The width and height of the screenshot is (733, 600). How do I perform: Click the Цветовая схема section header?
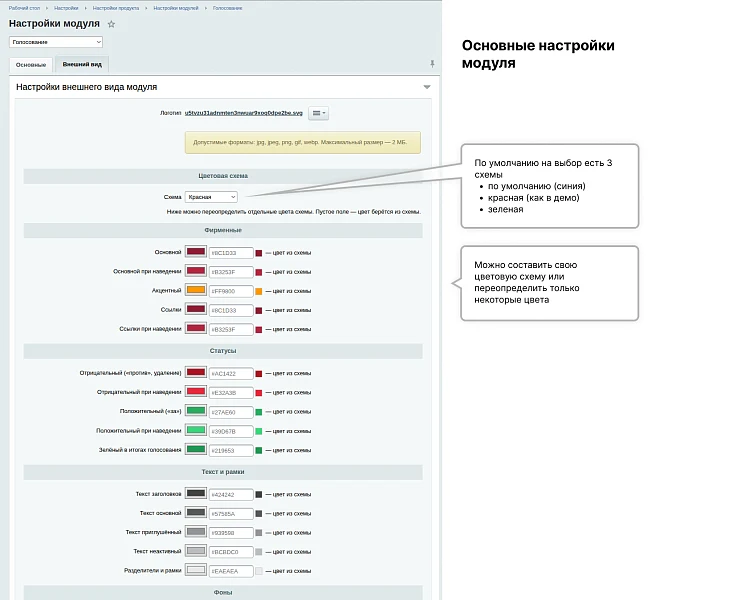tap(223, 176)
